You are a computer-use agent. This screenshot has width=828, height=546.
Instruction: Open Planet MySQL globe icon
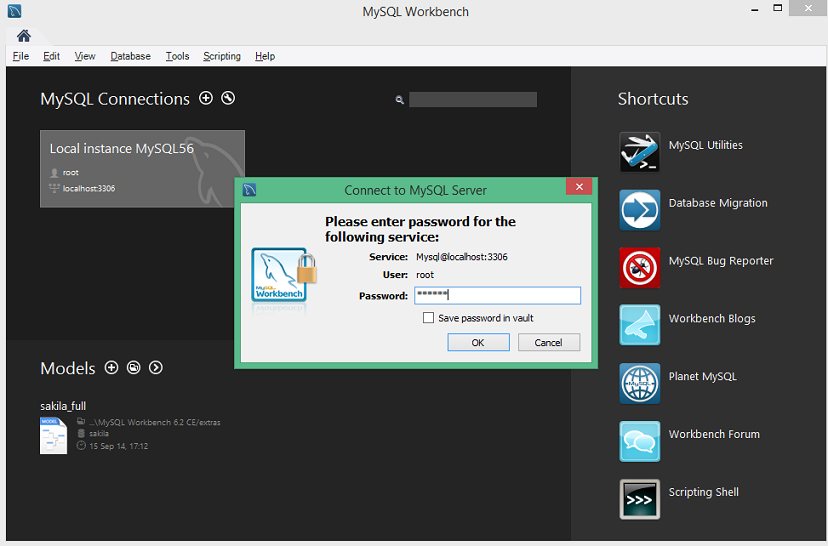639,383
